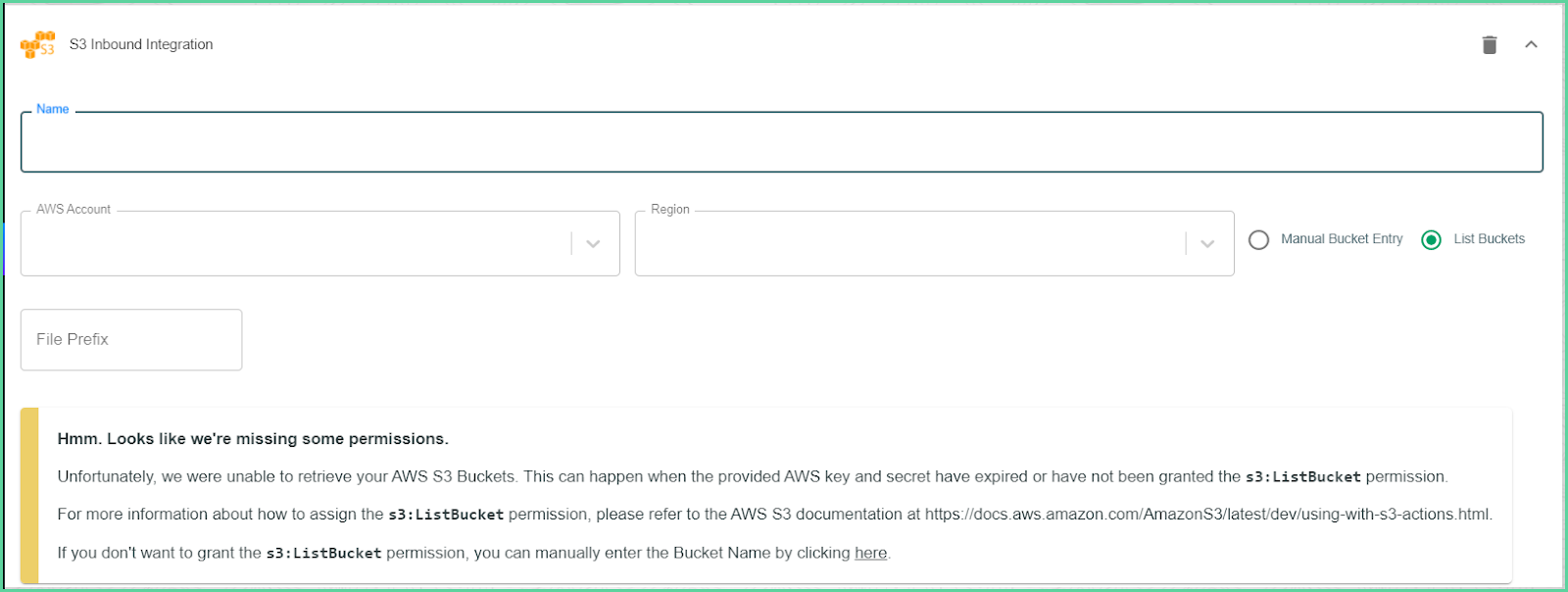The height and width of the screenshot is (592, 1568).
Task: Click the orange S3 logo icon
Action: pos(38,45)
